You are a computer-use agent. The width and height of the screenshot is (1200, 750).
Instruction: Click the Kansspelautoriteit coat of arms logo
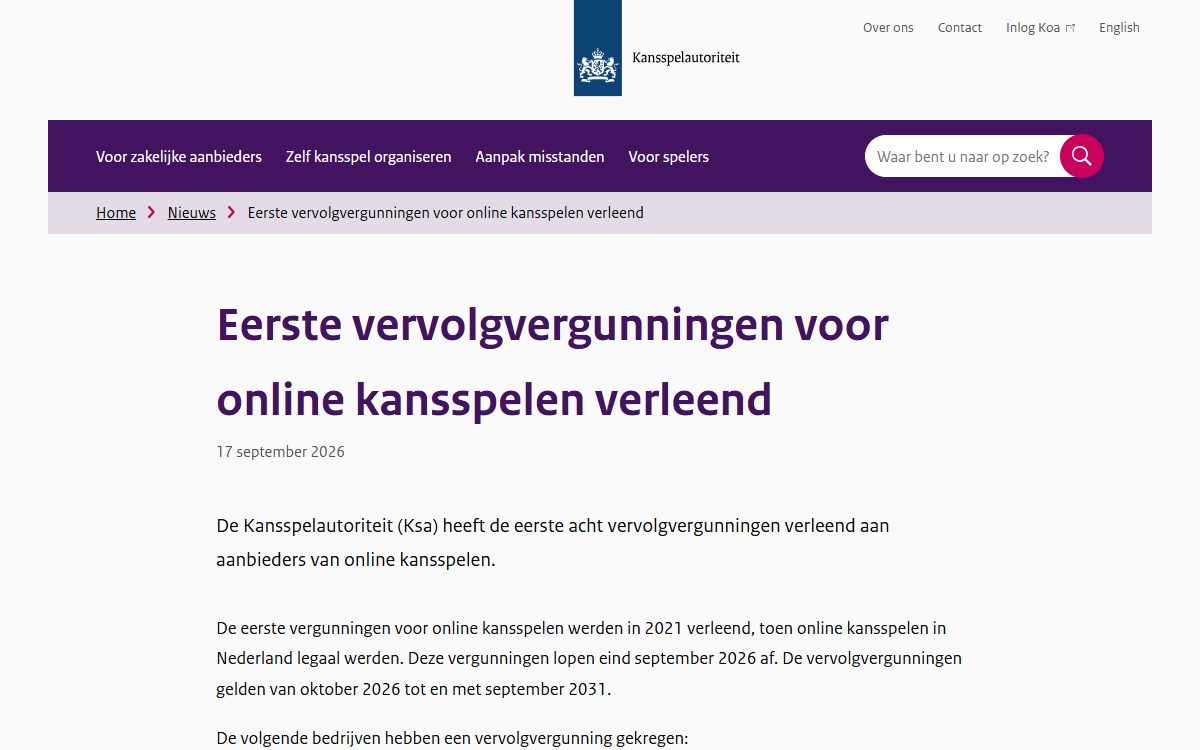pos(597,48)
